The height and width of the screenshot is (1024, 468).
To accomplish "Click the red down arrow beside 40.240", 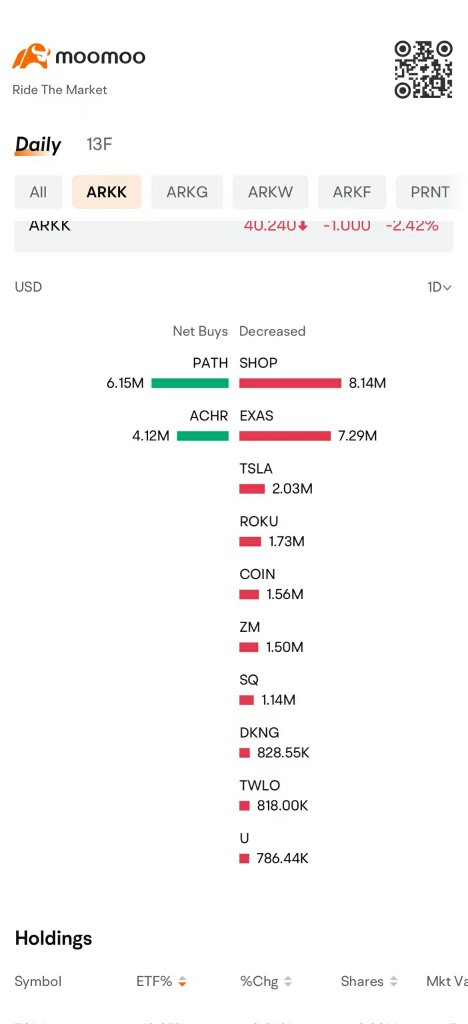I will click(303, 226).
